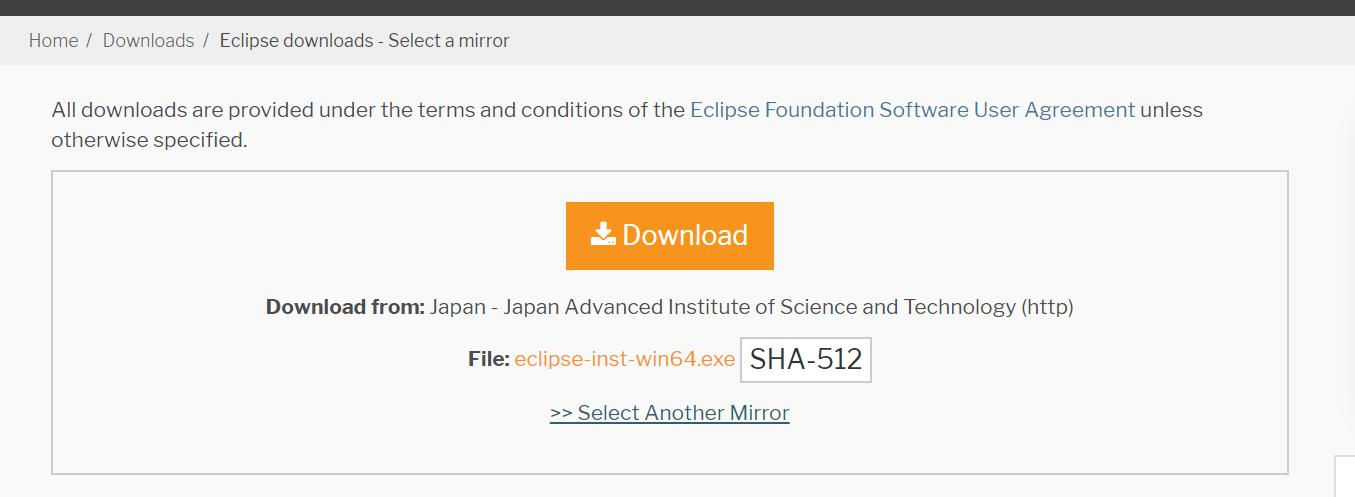Click the orange Download button
This screenshot has width=1355, height=497.
(x=669, y=236)
